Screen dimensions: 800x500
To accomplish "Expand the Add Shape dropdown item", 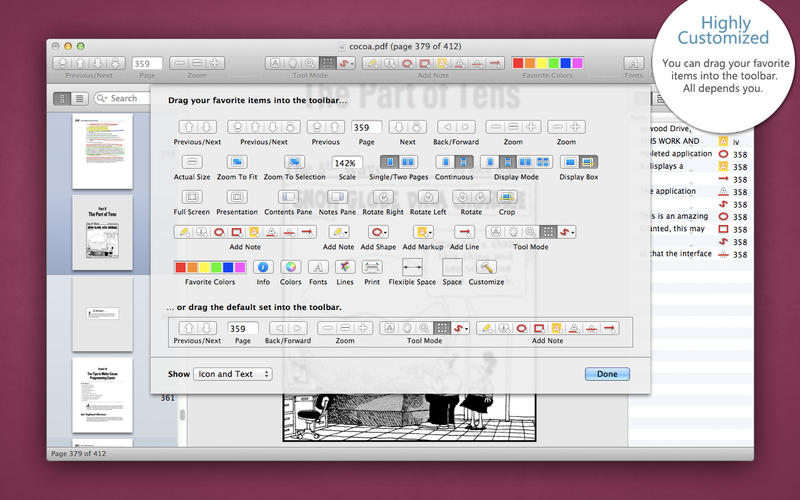I will coord(378,232).
